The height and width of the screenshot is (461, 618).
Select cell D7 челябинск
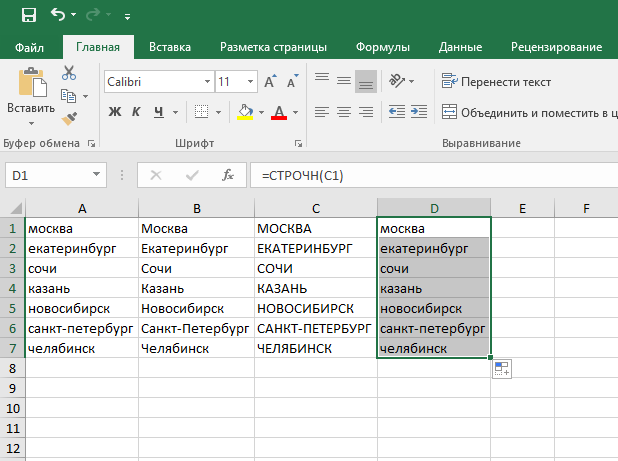pyautogui.click(x=434, y=348)
